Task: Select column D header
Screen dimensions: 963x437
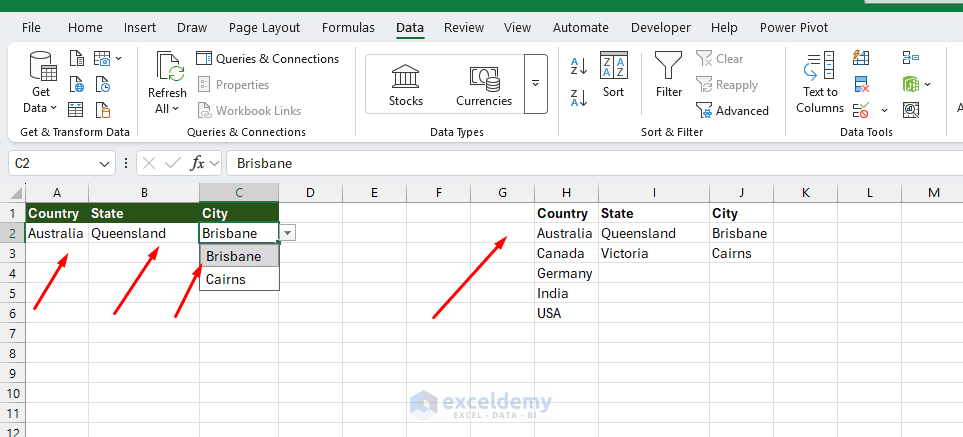Action: [310, 193]
